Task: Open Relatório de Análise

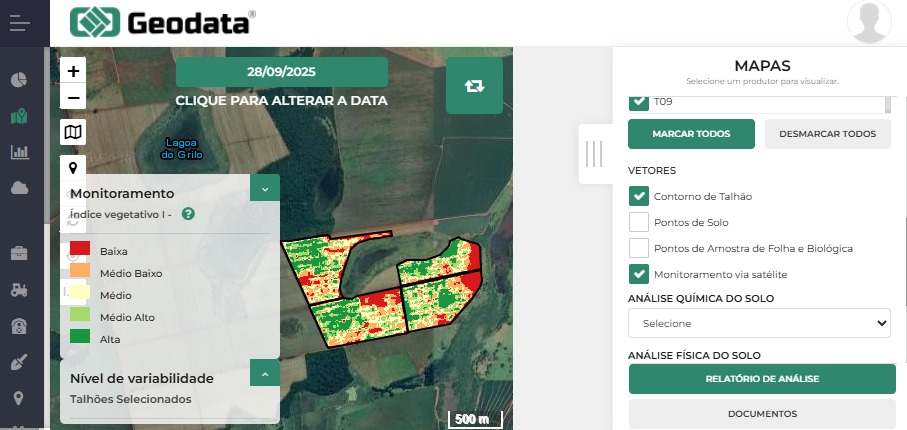Action: [x=762, y=379]
